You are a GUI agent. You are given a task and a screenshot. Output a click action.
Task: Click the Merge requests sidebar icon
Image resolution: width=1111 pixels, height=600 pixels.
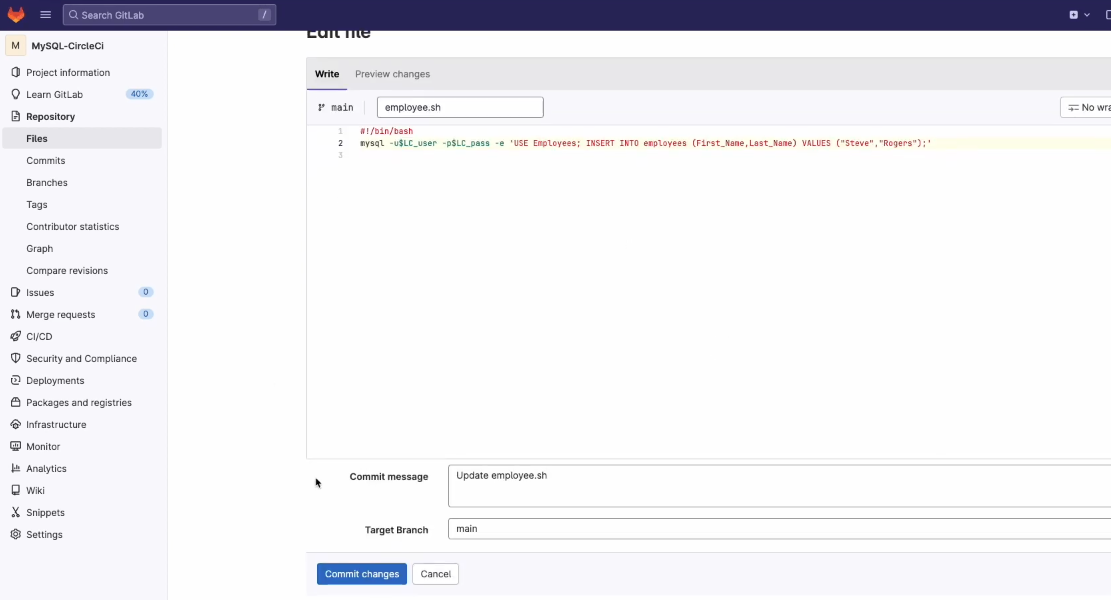16,314
